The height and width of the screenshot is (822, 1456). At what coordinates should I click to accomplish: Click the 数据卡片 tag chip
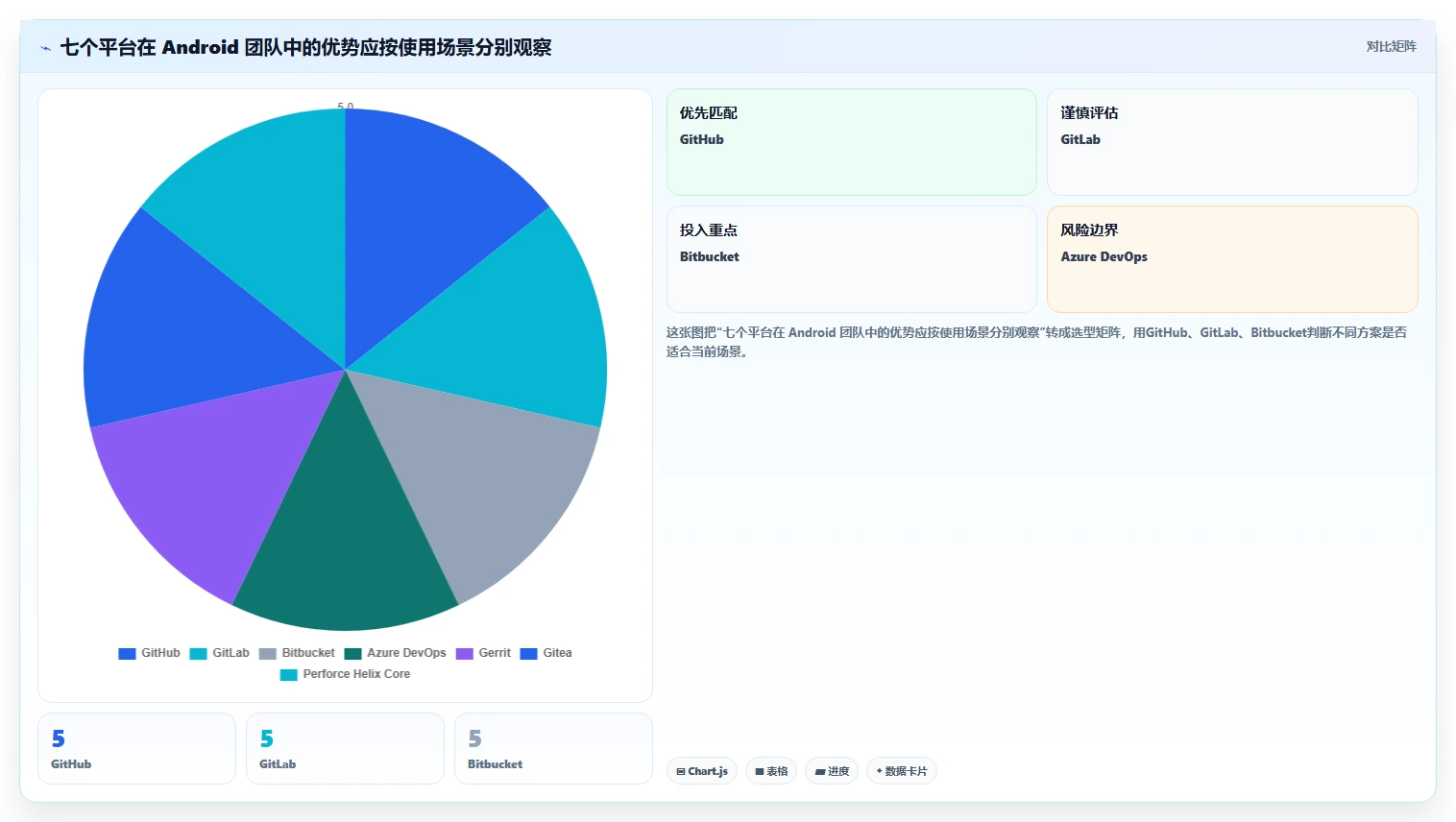(902, 771)
